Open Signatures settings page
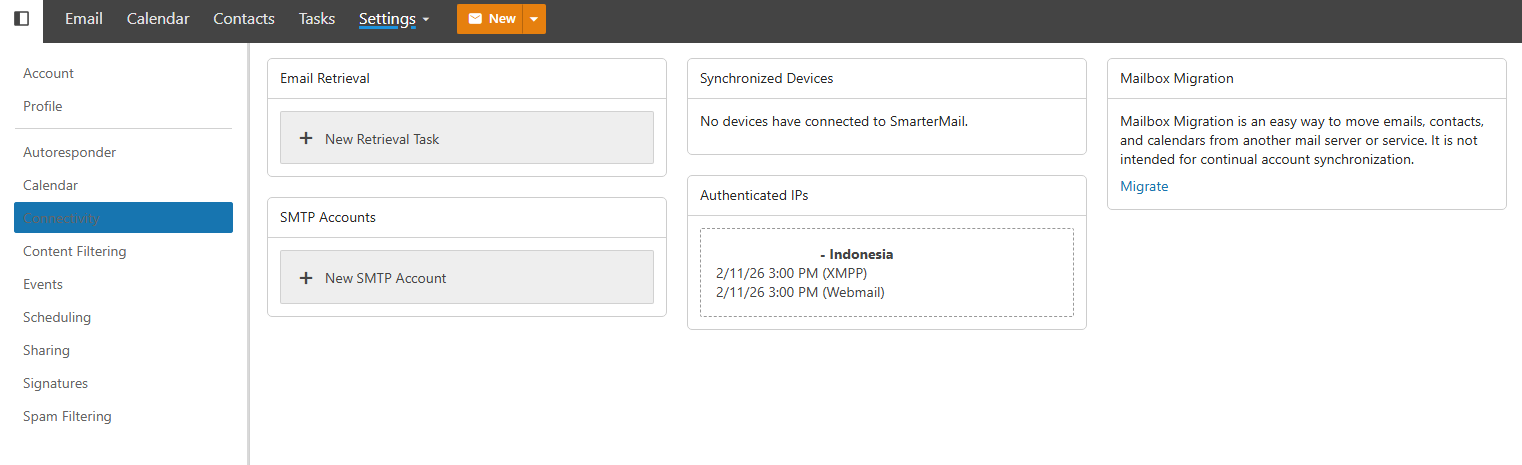This screenshot has width=1522, height=465. 56,383
